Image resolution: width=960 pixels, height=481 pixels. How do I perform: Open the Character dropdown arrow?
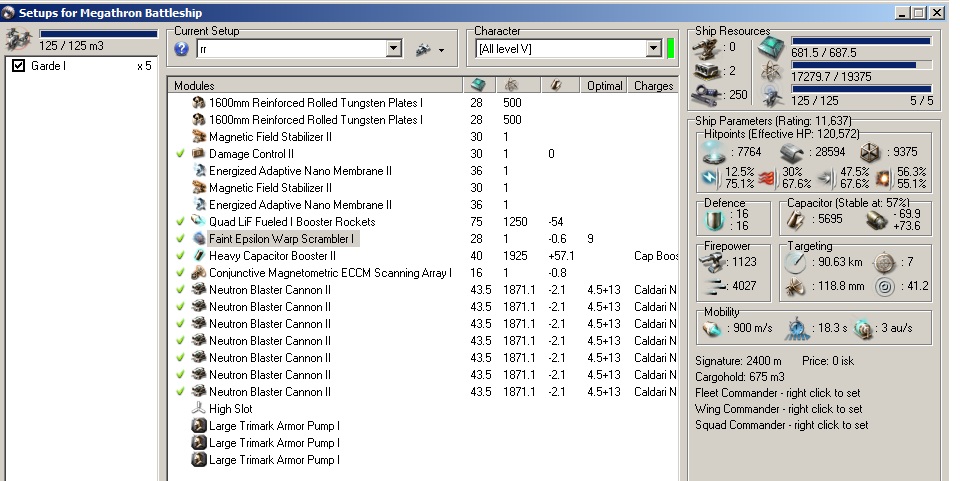pyautogui.click(x=654, y=48)
